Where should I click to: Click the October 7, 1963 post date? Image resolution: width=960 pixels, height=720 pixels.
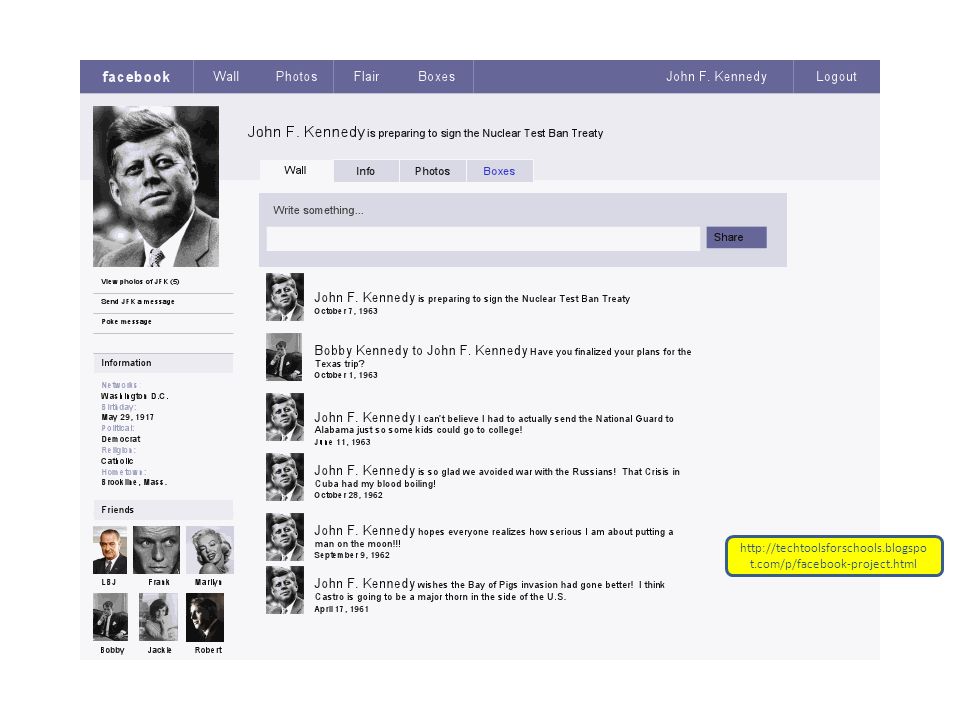tap(346, 311)
